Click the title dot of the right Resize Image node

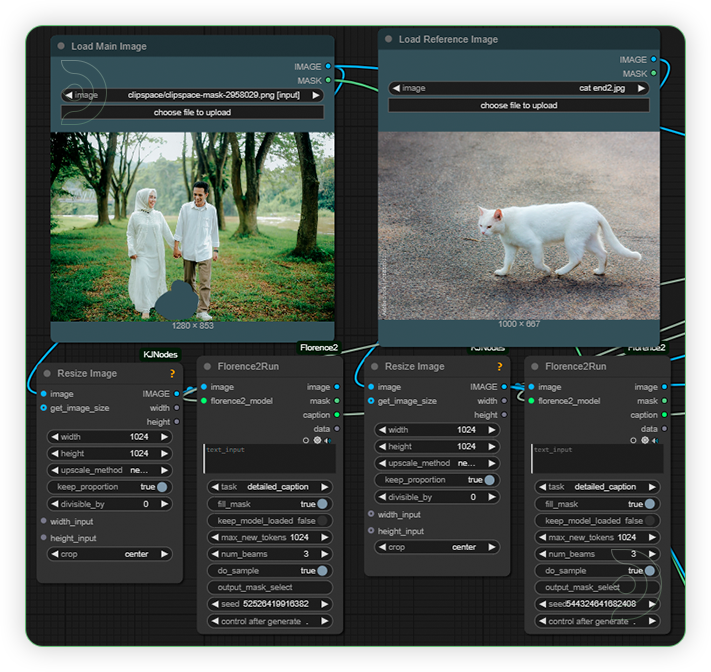(375, 366)
